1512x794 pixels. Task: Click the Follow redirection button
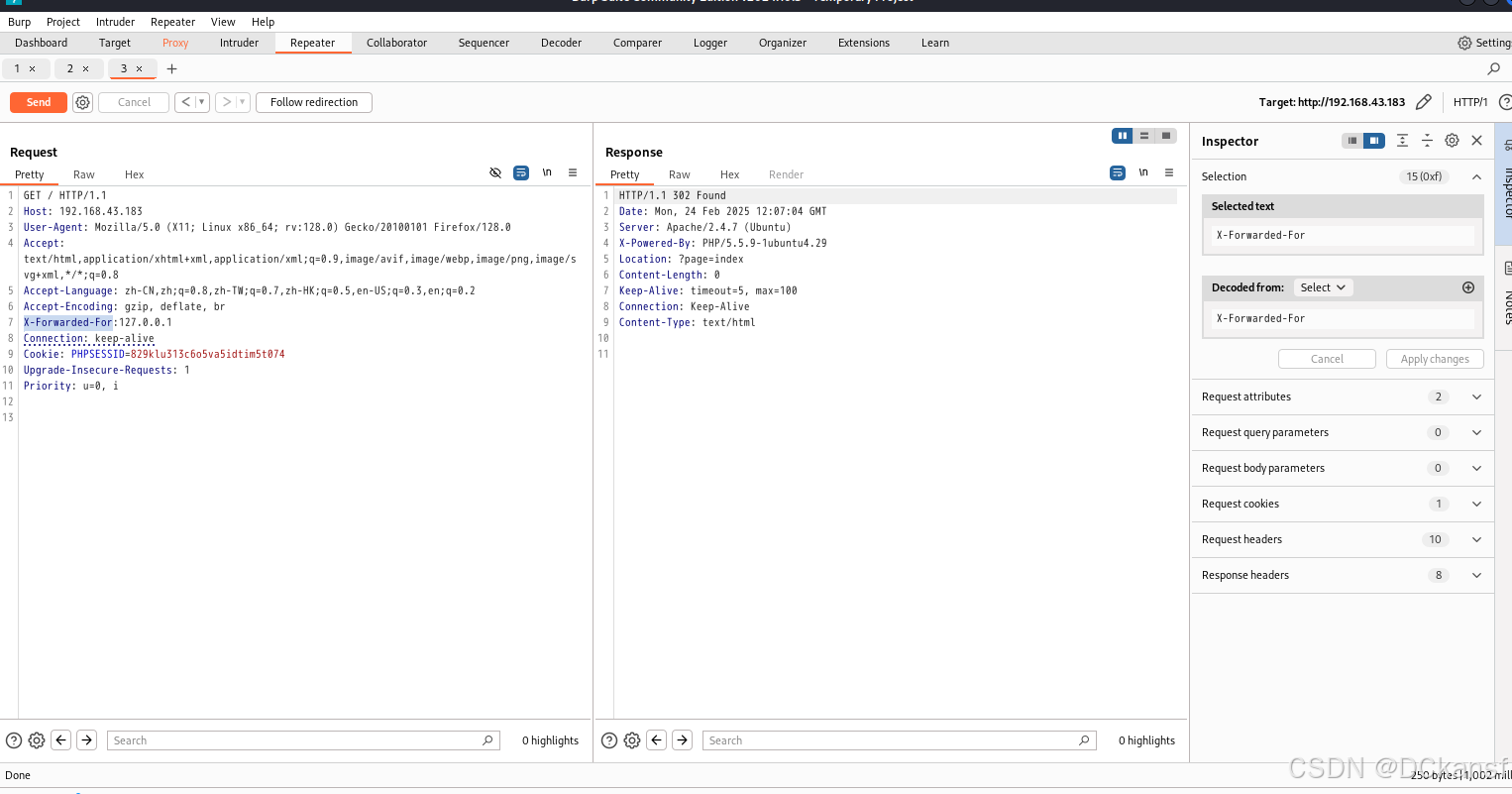[314, 102]
